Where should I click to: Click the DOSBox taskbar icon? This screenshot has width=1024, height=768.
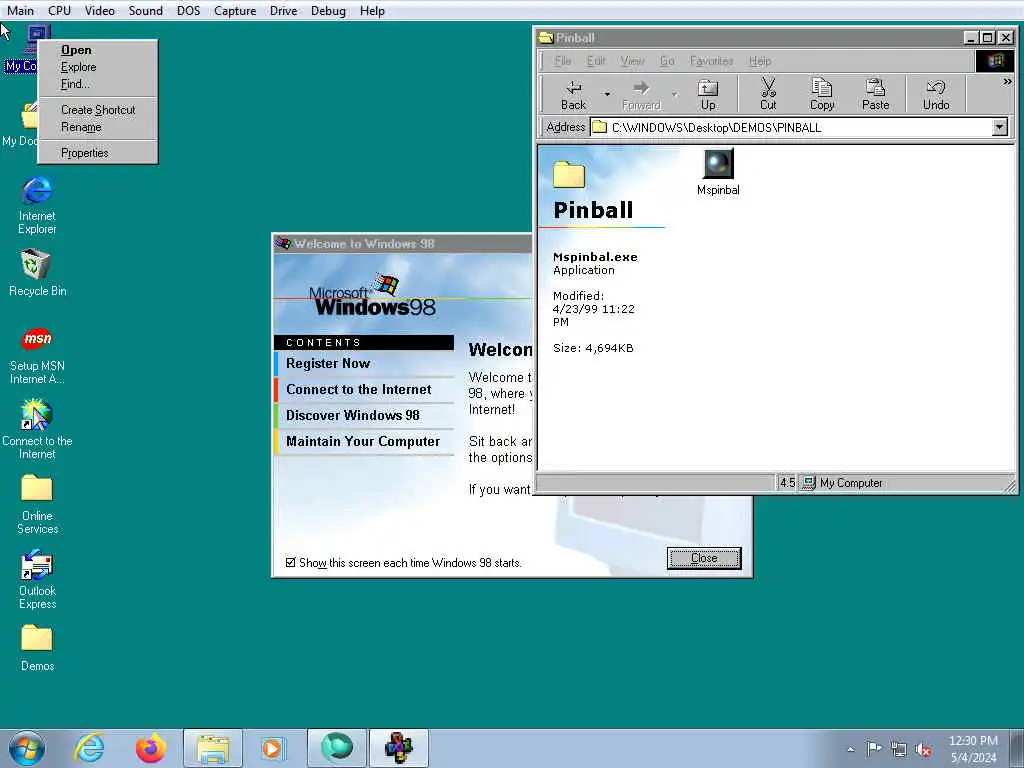tap(399, 748)
